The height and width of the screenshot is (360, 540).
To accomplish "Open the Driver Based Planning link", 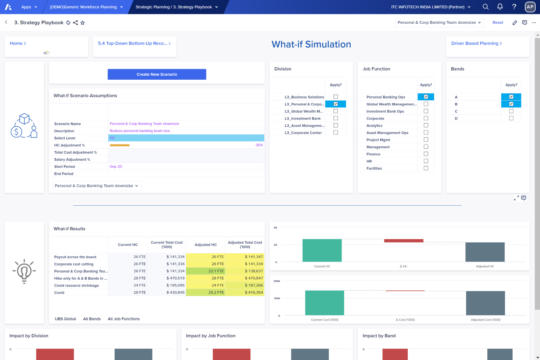I will coord(476,43).
